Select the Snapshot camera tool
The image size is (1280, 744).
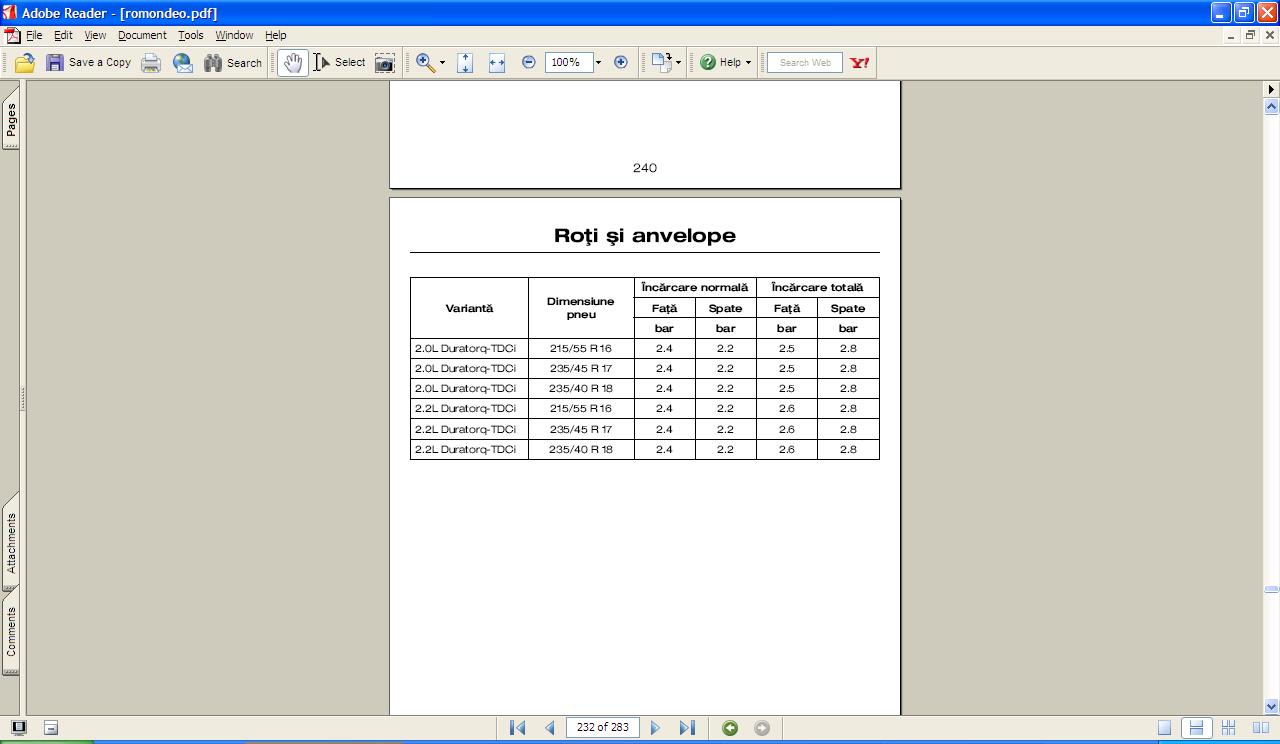pyautogui.click(x=384, y=63)
